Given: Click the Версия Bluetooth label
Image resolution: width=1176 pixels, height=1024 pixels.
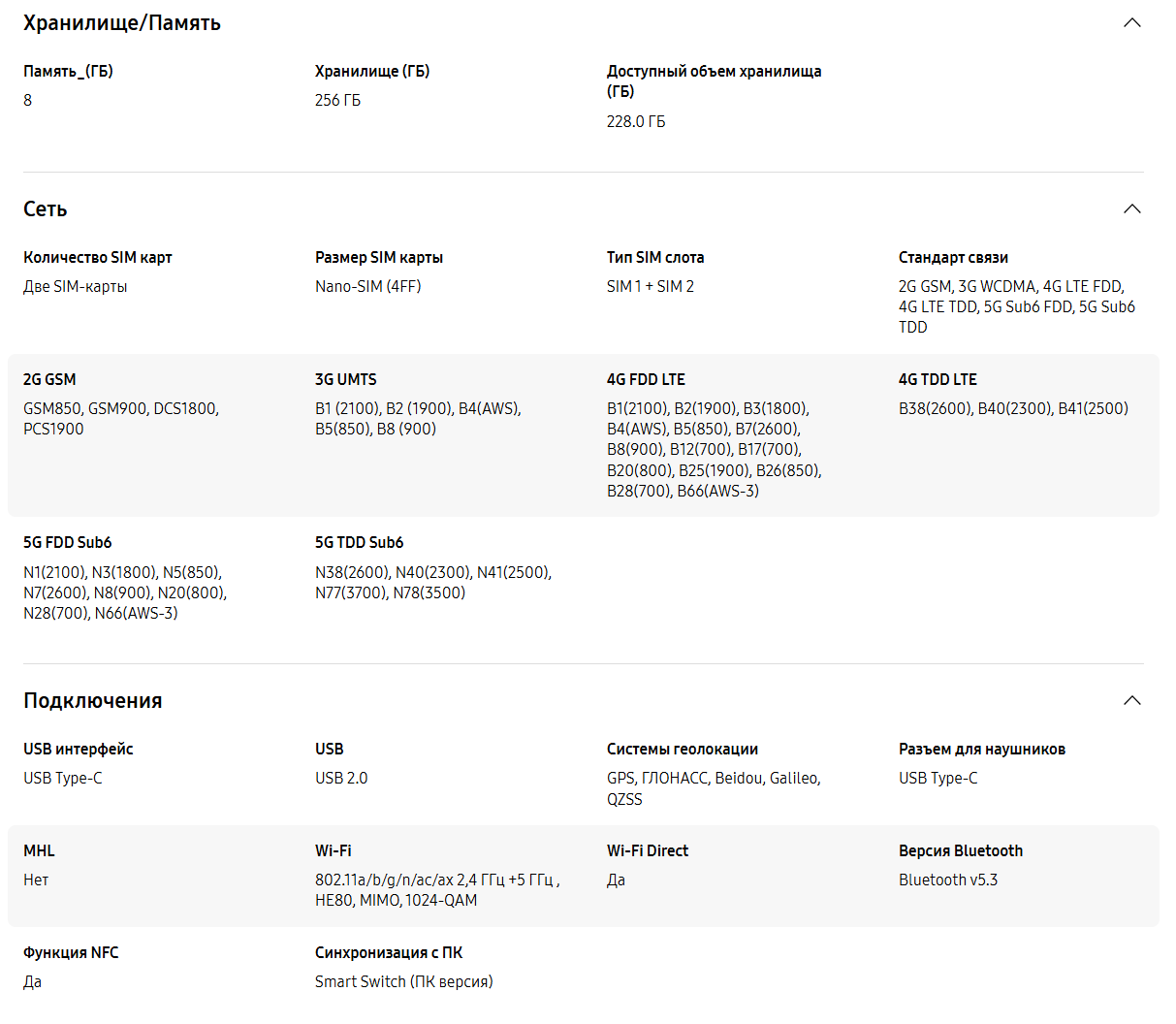Looking at the screenshot, I should (961, 850).
